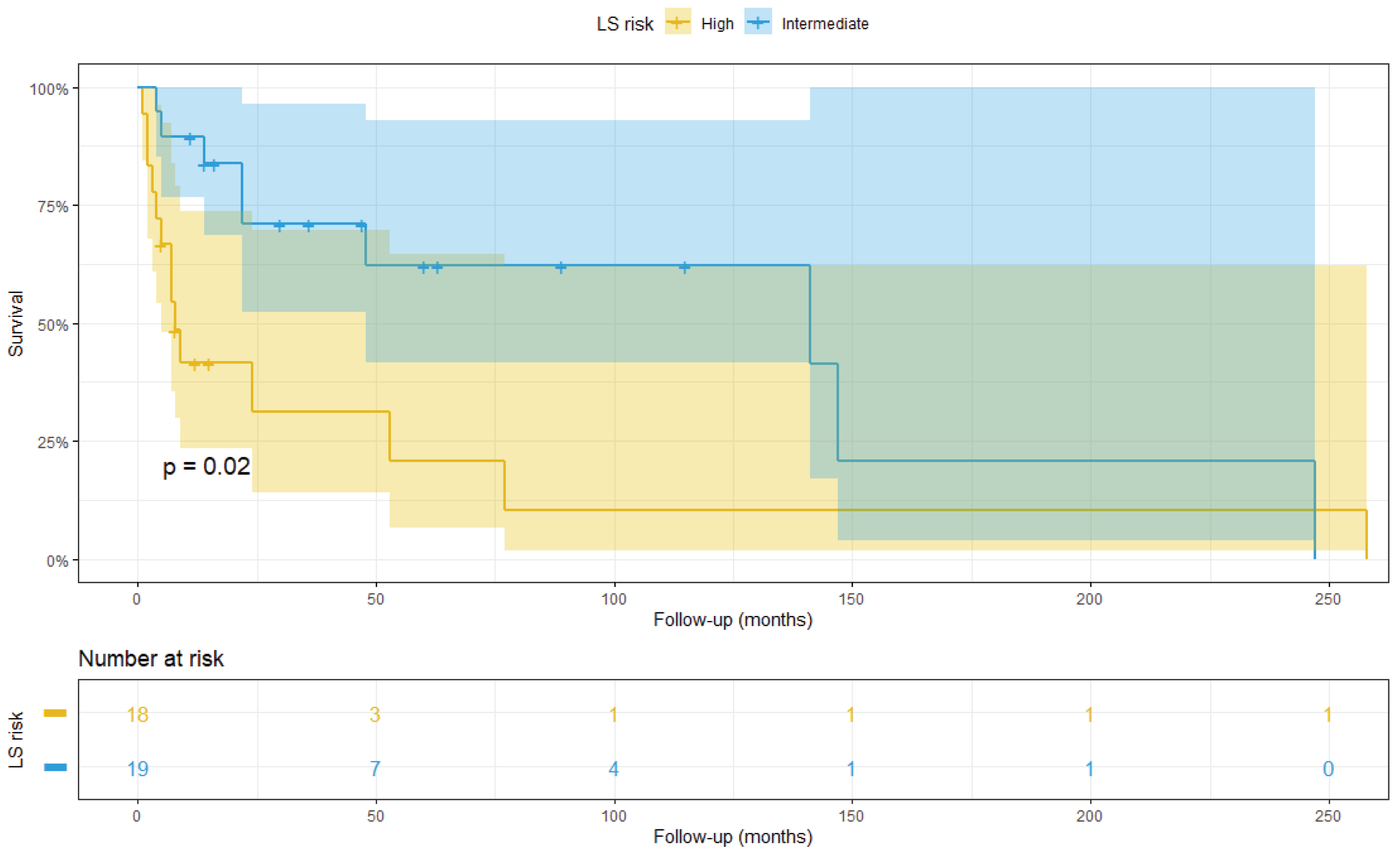Click the 0% survival axis label
1400x855 pixels.
point(57,561)
